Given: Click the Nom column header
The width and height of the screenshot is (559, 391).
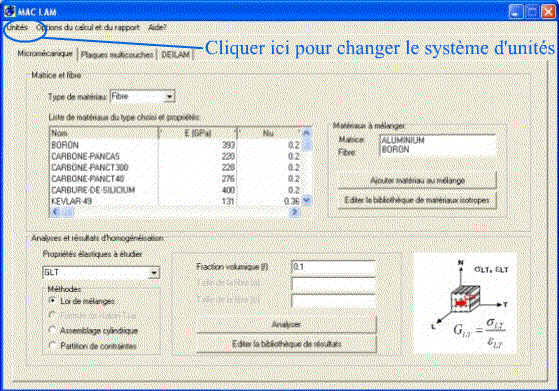Looking at the screenshot, I should (x=104, y=133).
